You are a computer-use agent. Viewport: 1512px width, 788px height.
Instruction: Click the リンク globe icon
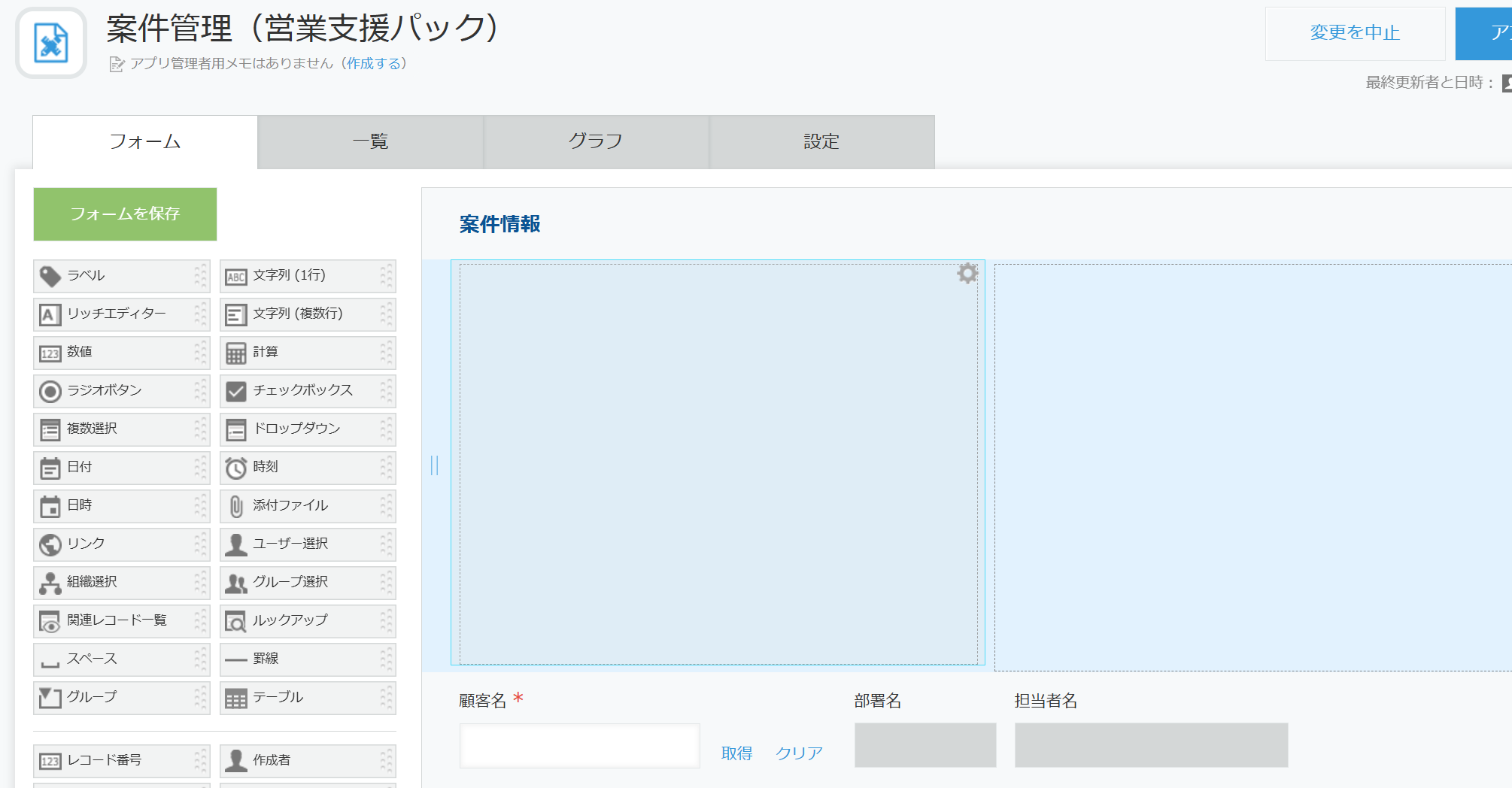pyautogui.click(x=50, y=545)
